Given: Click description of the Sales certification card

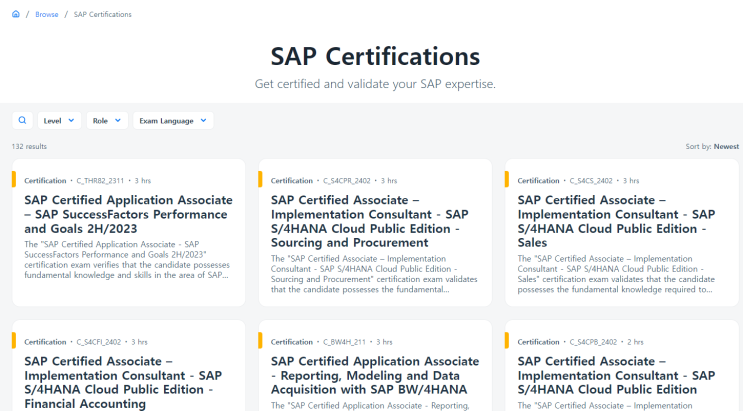Looking at the screenshot, I should point(616,274).
